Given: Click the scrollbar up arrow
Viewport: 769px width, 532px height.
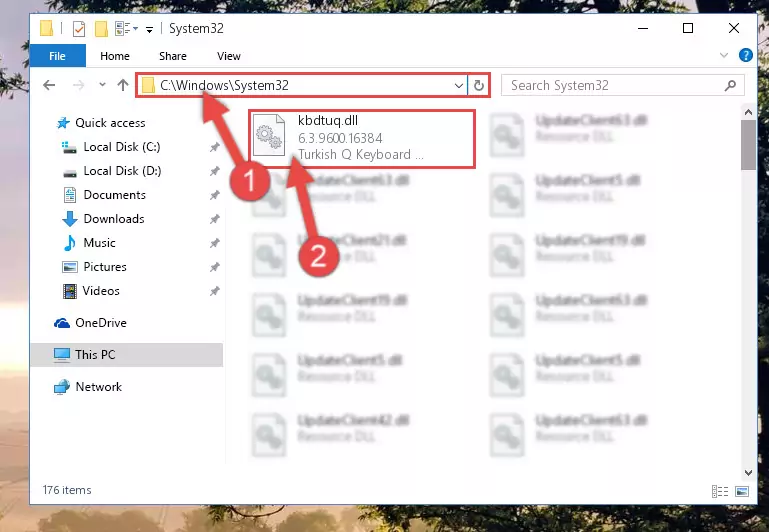Looking at the screenshot, I should pos(748,112).
